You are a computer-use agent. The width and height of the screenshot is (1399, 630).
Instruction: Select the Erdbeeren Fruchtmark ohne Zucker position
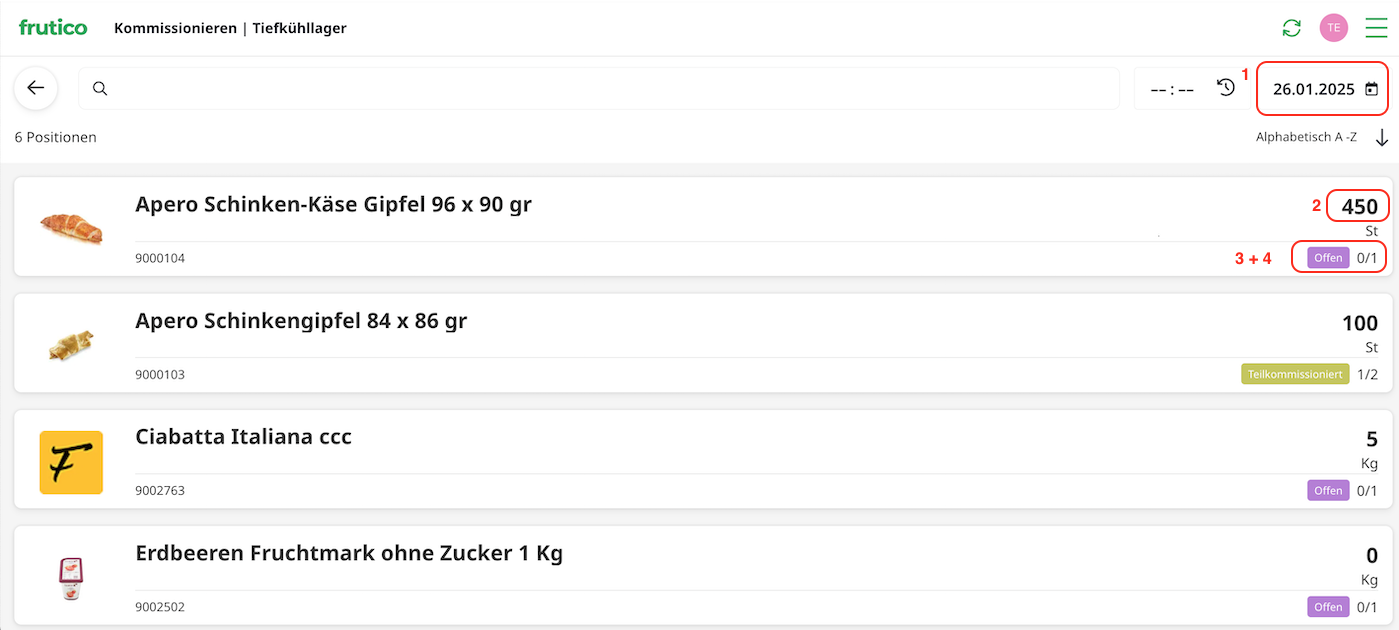(349, 553)
